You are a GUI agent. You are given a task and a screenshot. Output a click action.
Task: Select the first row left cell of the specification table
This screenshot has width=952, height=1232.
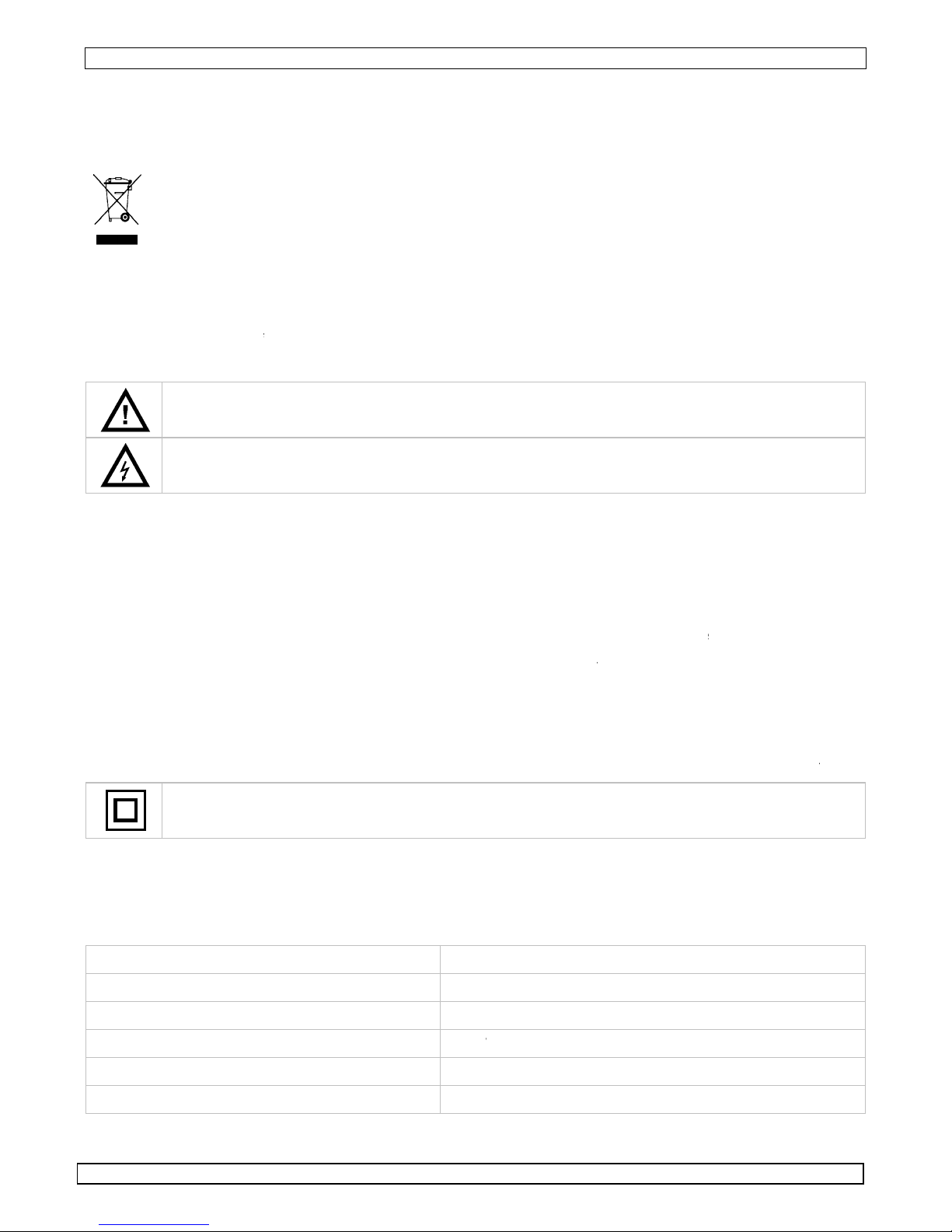263,959
